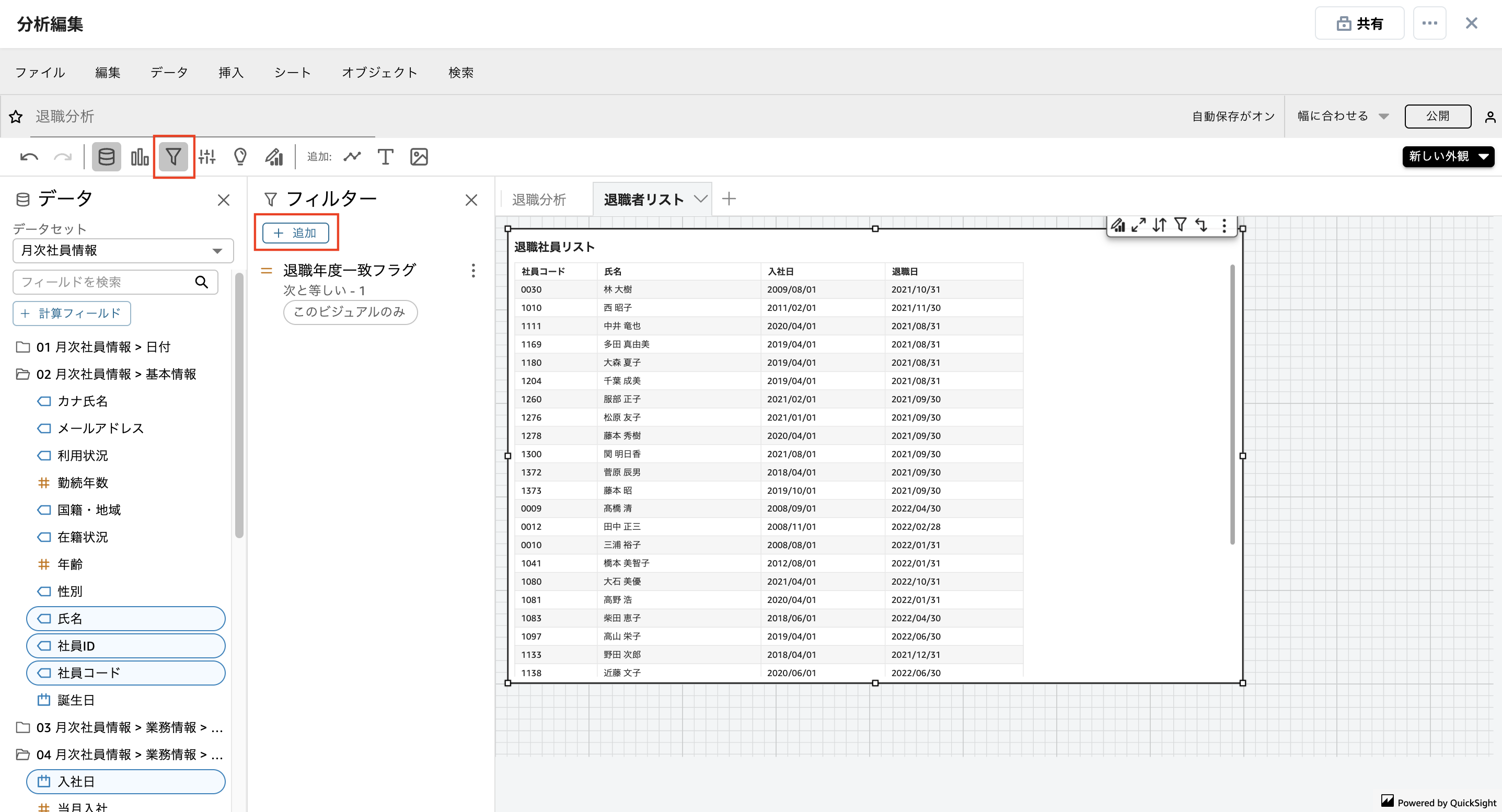Open the 幅に合わせる view dropdown
This screenshot has height=812, width=1502.
(1342, 116)
